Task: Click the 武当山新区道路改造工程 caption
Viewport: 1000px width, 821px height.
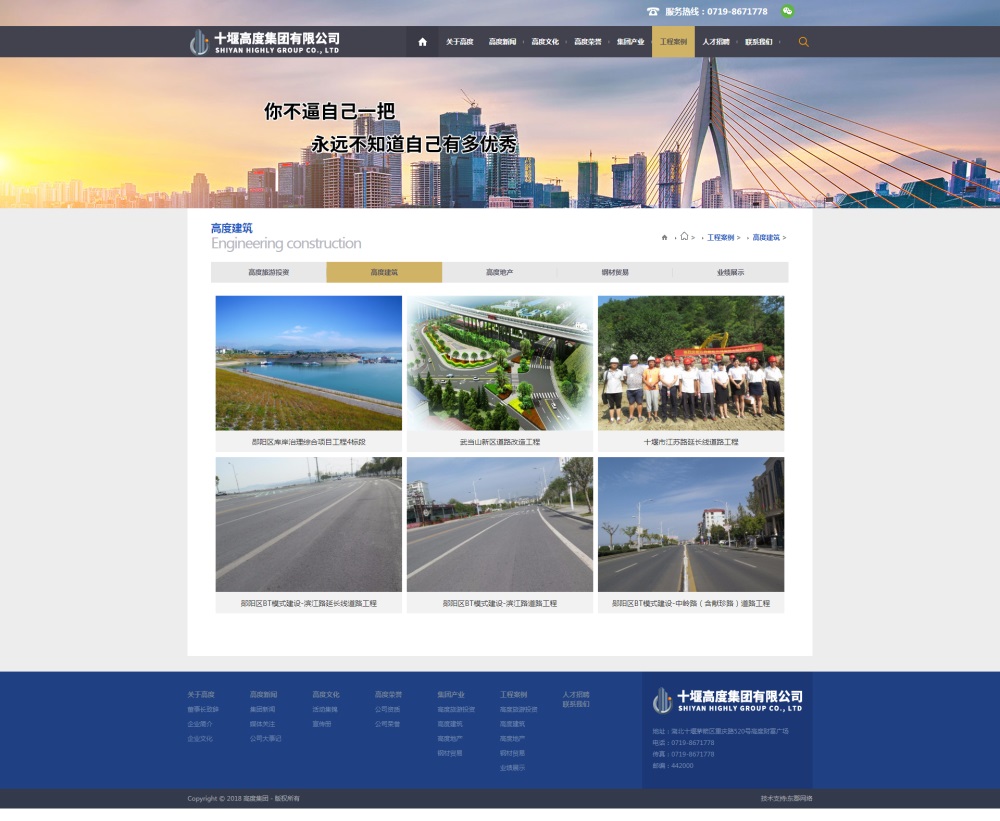Action: pyautogui.click(x=500, y=441)
